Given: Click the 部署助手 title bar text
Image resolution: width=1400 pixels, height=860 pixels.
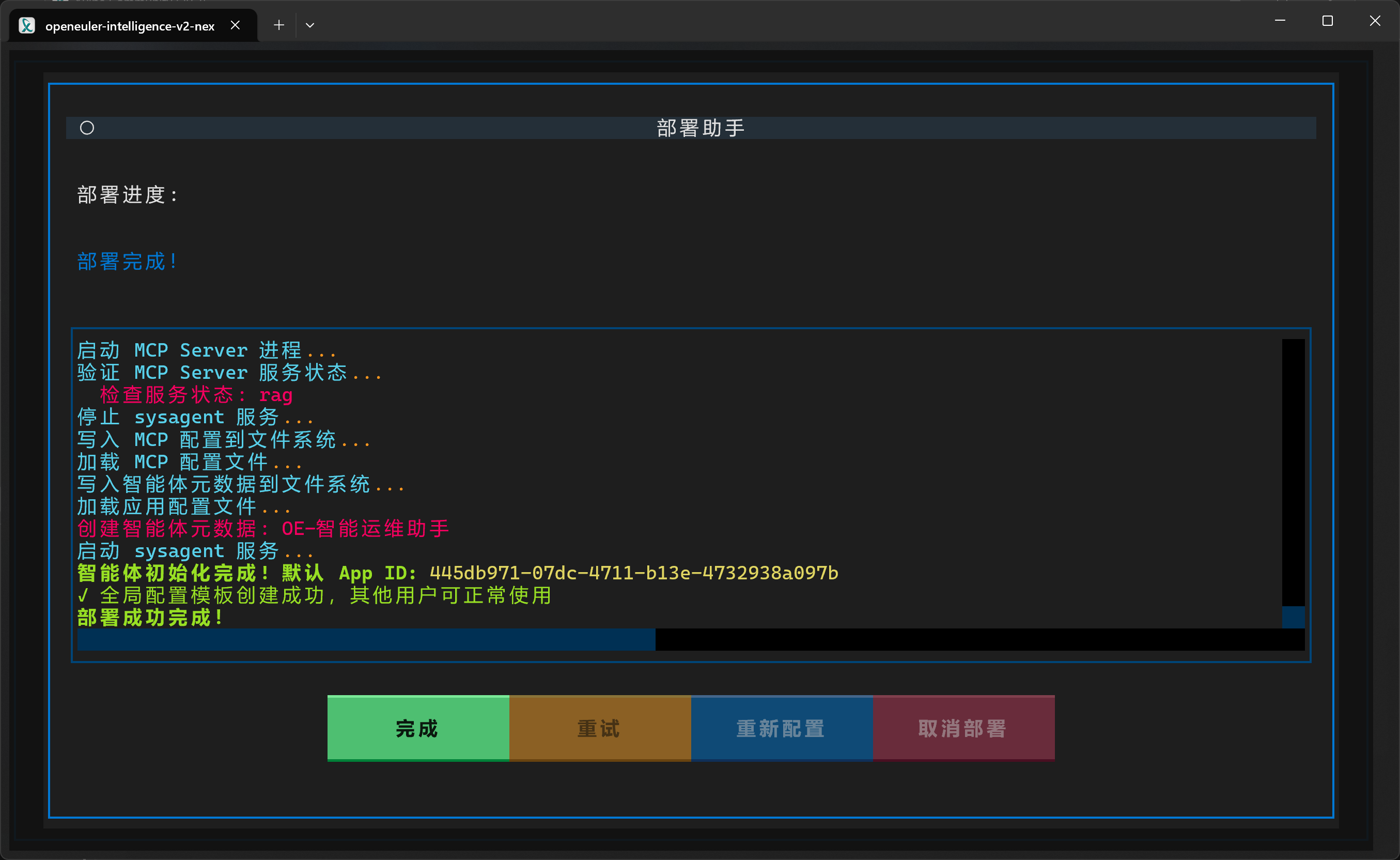Looking at the screenshot, I should [701, 128].
